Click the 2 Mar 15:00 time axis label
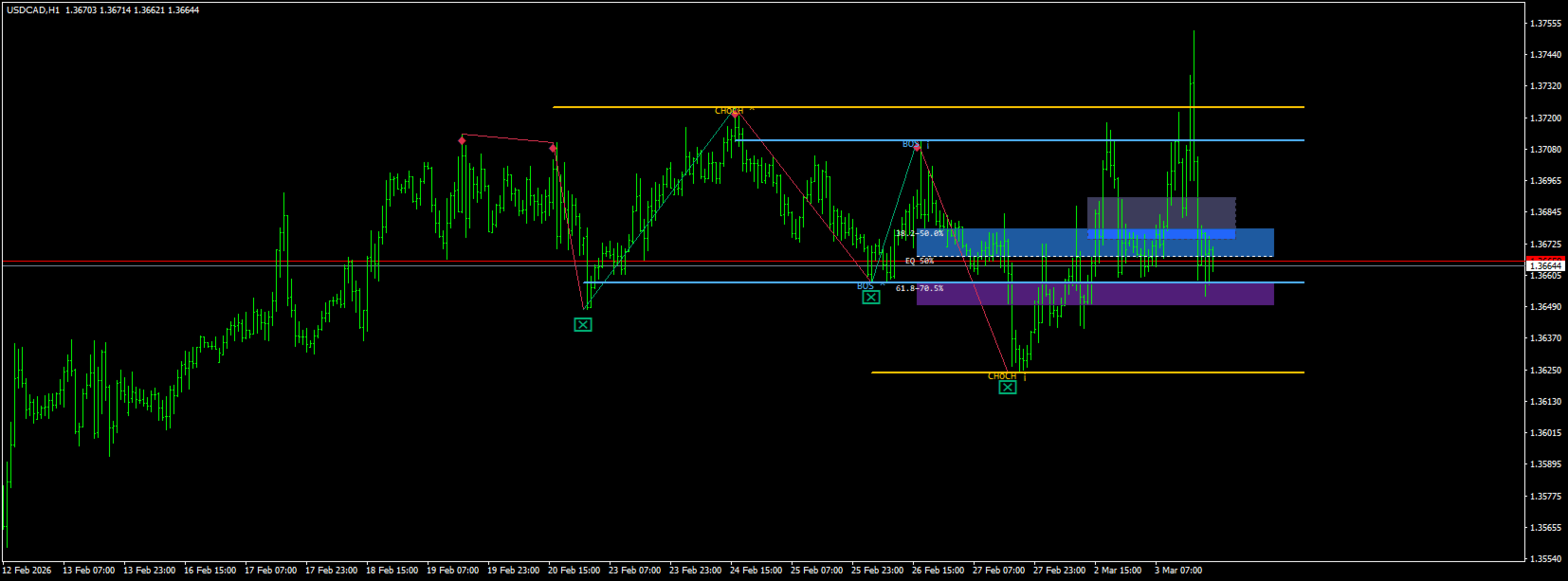 pyautogui.click(x=1118, y=571)
